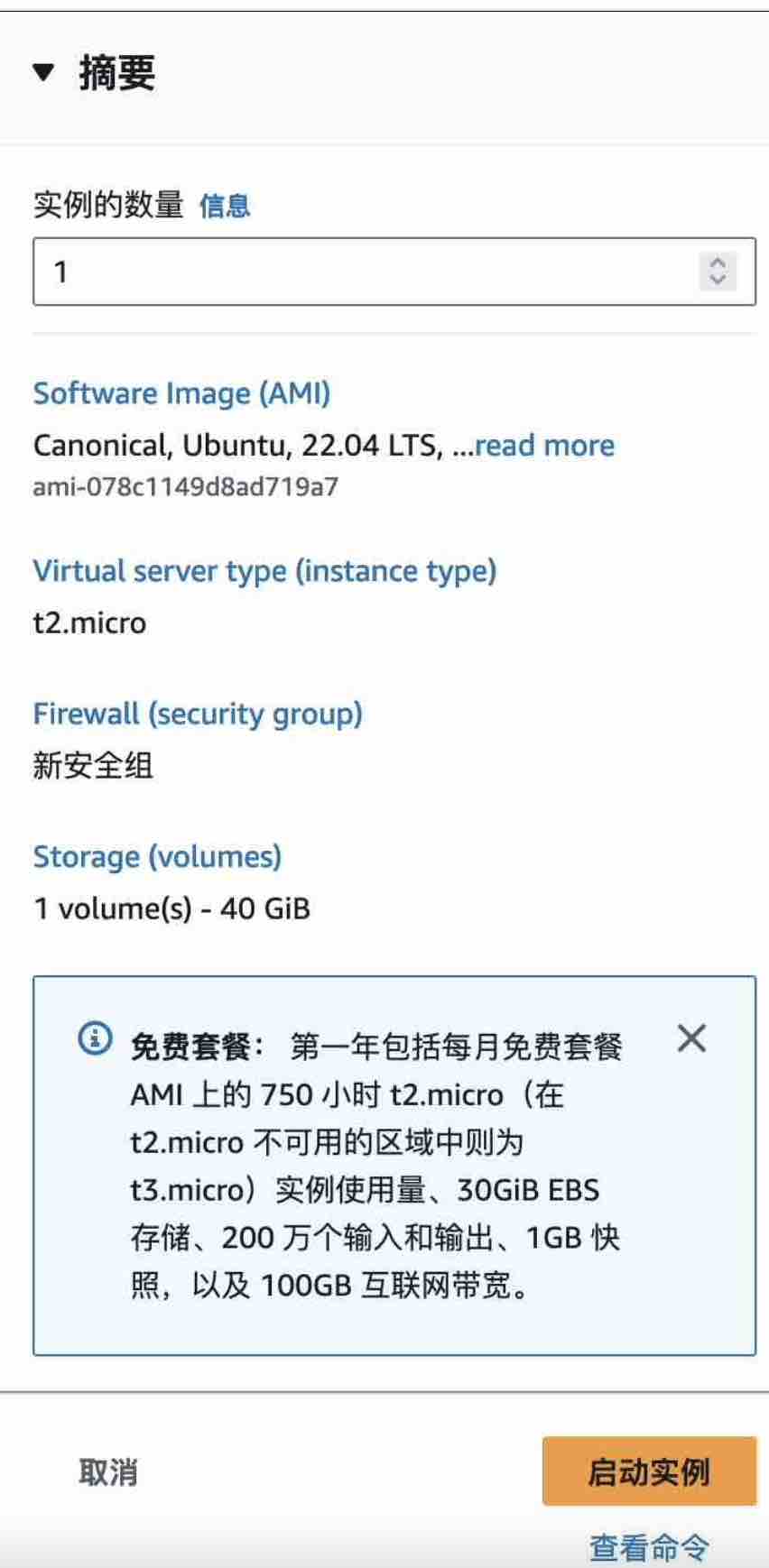Collapse the 摘要 summary section triangle

(43, 72)
